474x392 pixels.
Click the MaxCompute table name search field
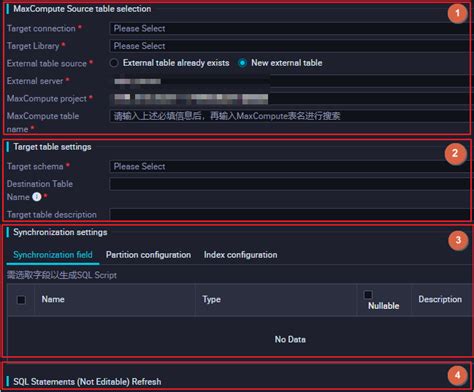[x=289, y=116]
